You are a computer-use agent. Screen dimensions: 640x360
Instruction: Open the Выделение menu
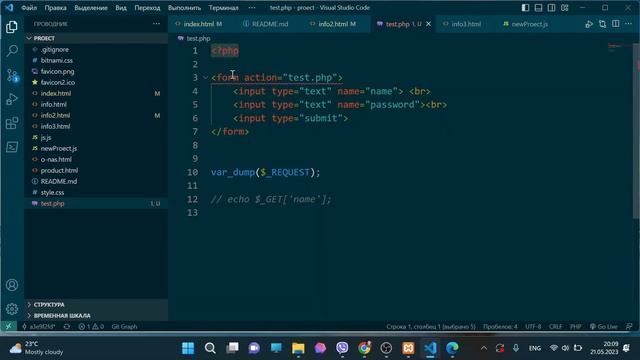(x=91, y=8)
